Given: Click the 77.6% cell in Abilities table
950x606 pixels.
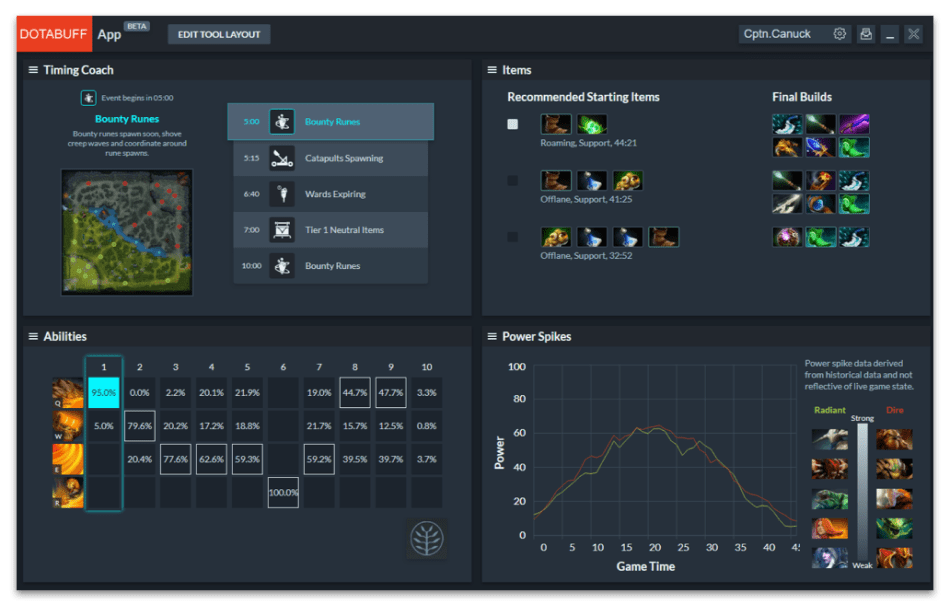Looking at the screenshot, I should click(x=176, y=459).
